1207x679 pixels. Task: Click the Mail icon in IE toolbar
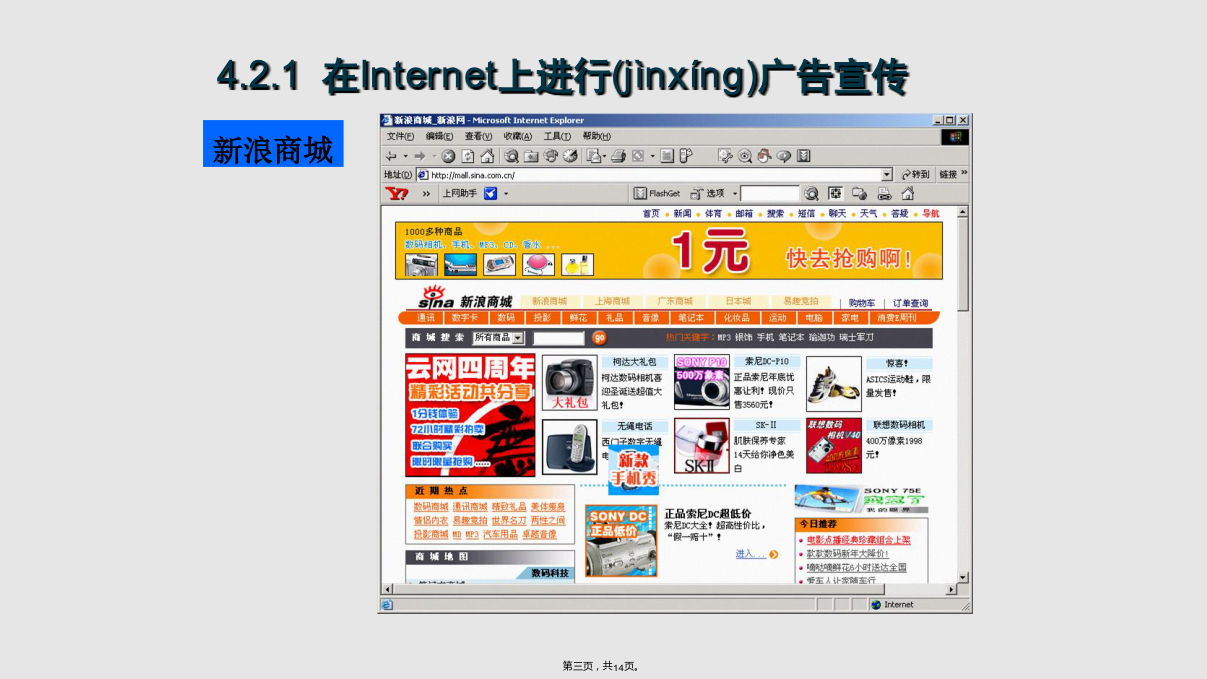pos(593,156)
